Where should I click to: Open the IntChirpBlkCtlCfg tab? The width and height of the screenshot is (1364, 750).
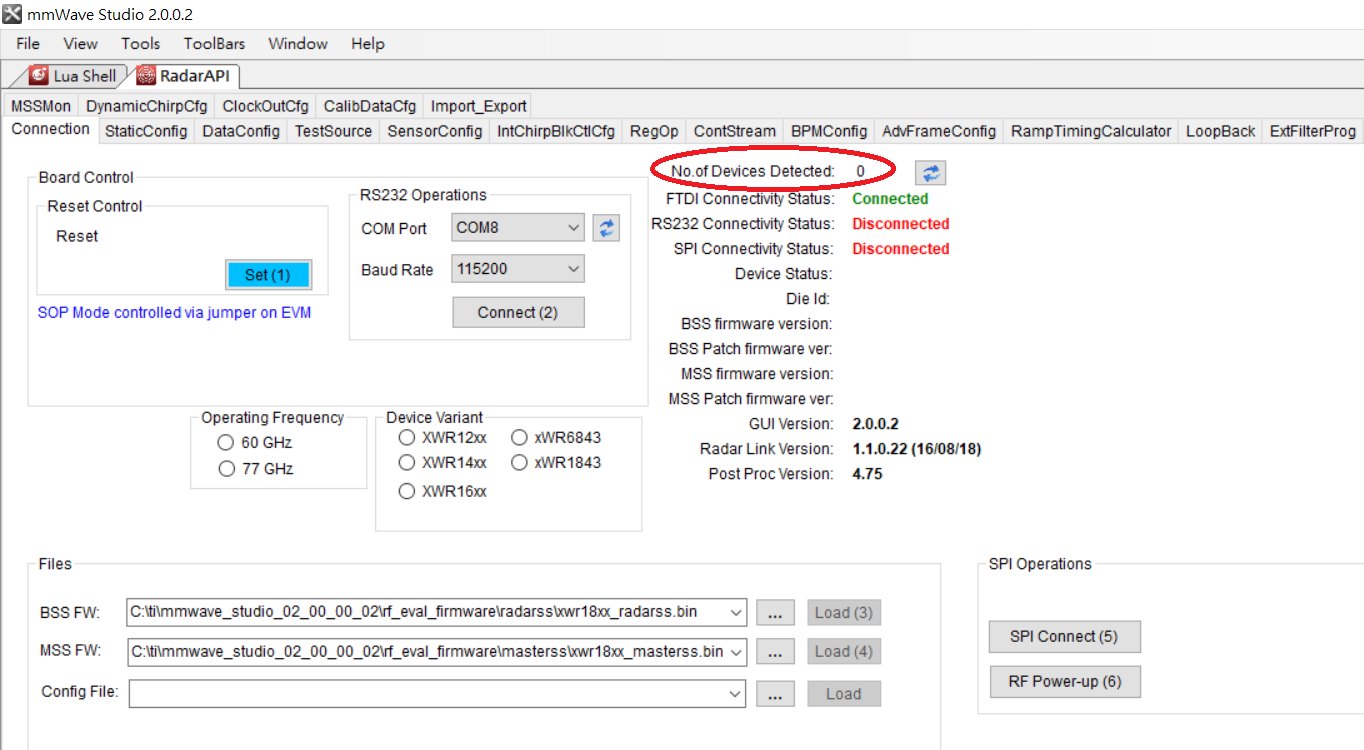coord(556,131)
